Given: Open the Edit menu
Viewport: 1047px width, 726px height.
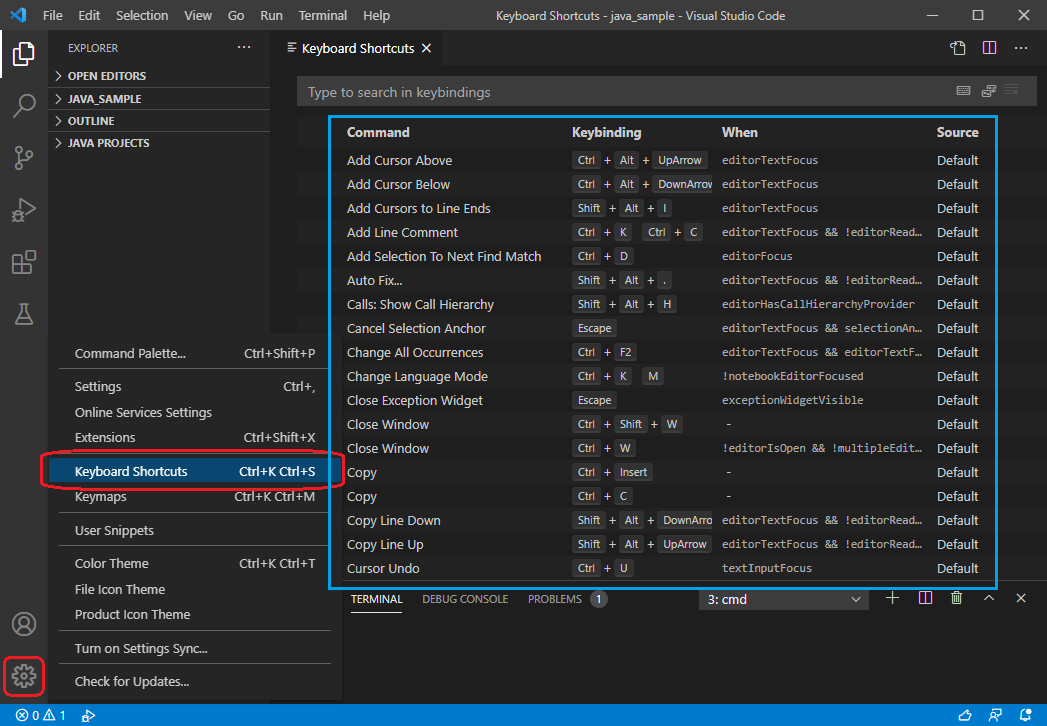Looking at the screenshot, I should 89,15.
